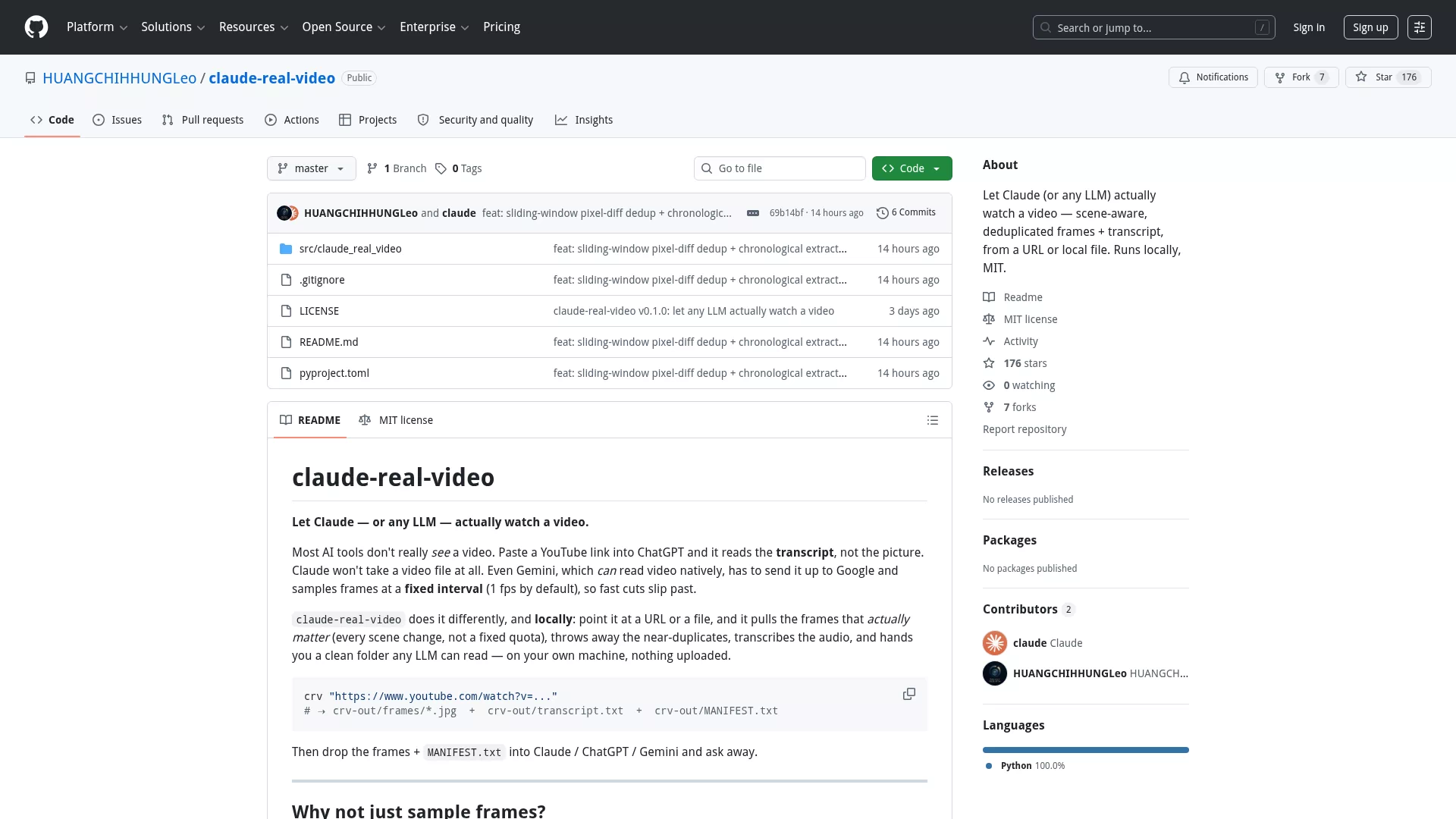Click the repository icon beside owner name

tap(30, 78)
